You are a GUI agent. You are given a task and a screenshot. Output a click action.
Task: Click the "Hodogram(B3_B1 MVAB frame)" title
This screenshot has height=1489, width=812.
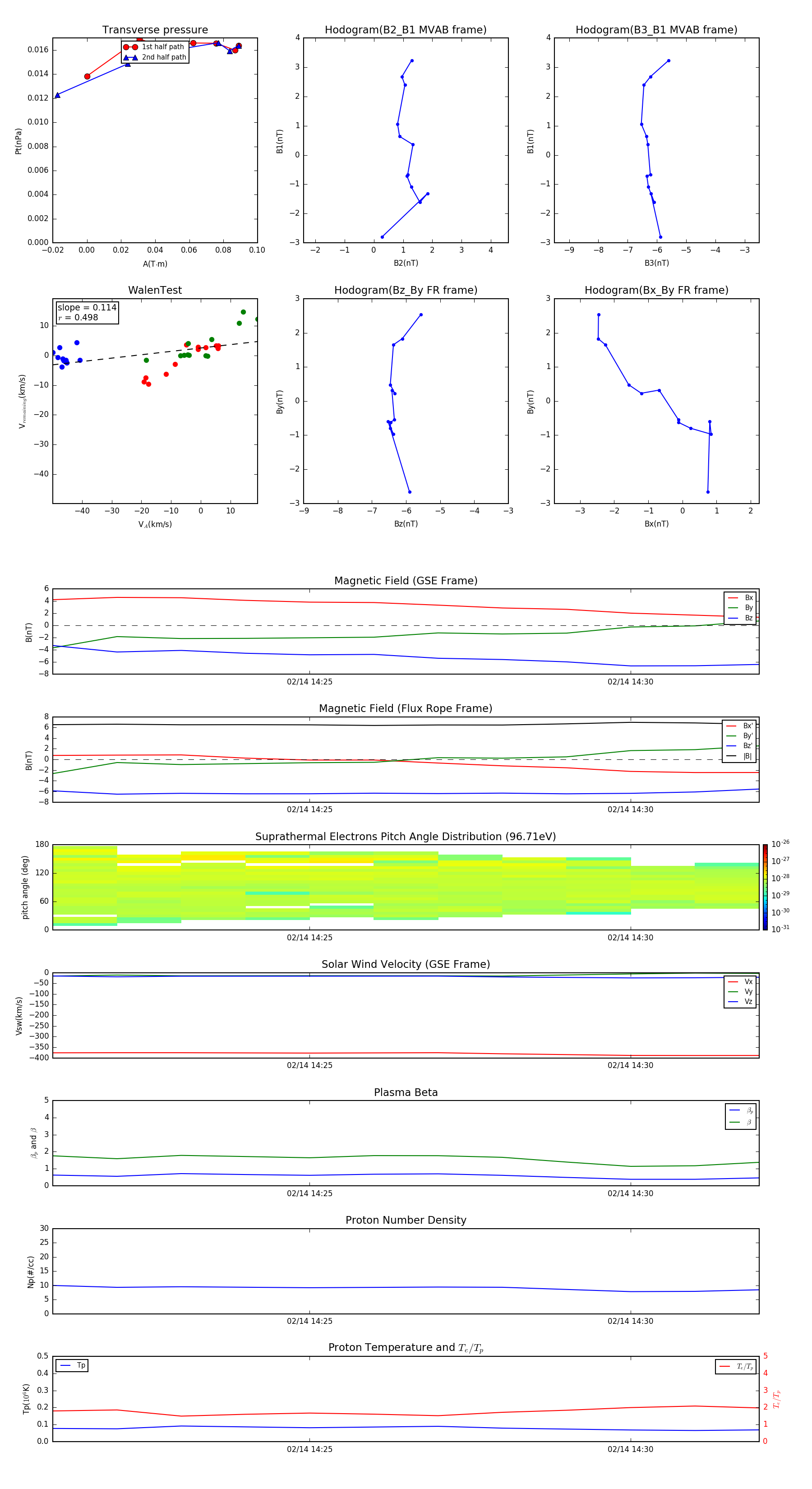[x=656, y=30]
